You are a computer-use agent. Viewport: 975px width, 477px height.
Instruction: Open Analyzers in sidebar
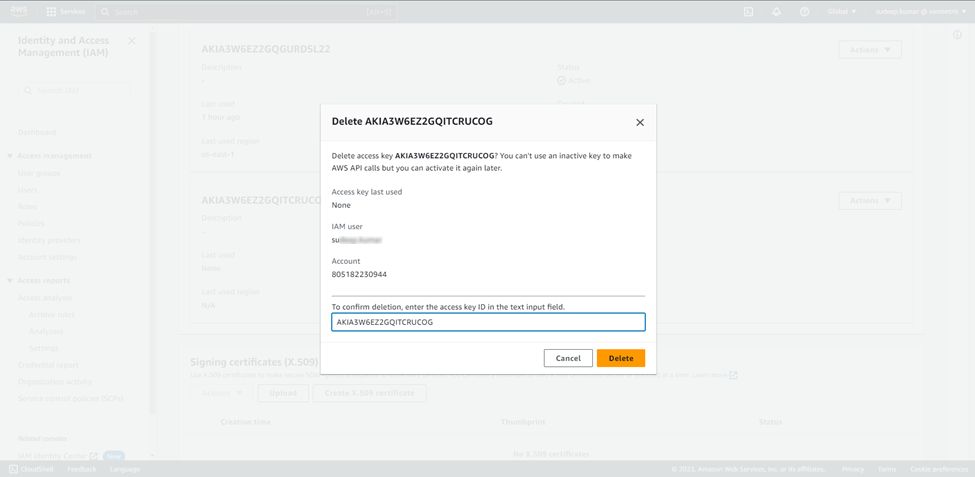[46, 331]
